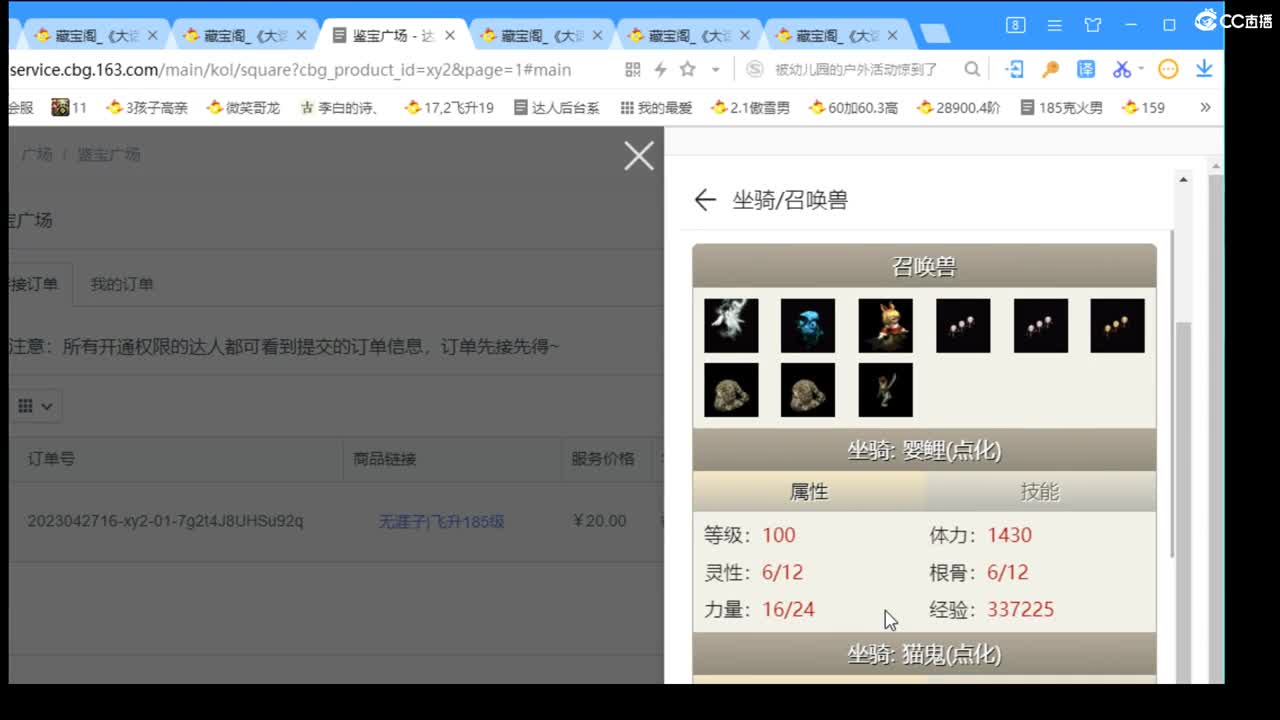Go back using the arrow beside 坐骑/召唤兽
This screenshot has width=1280, height=720.
(x=705, y=200)
